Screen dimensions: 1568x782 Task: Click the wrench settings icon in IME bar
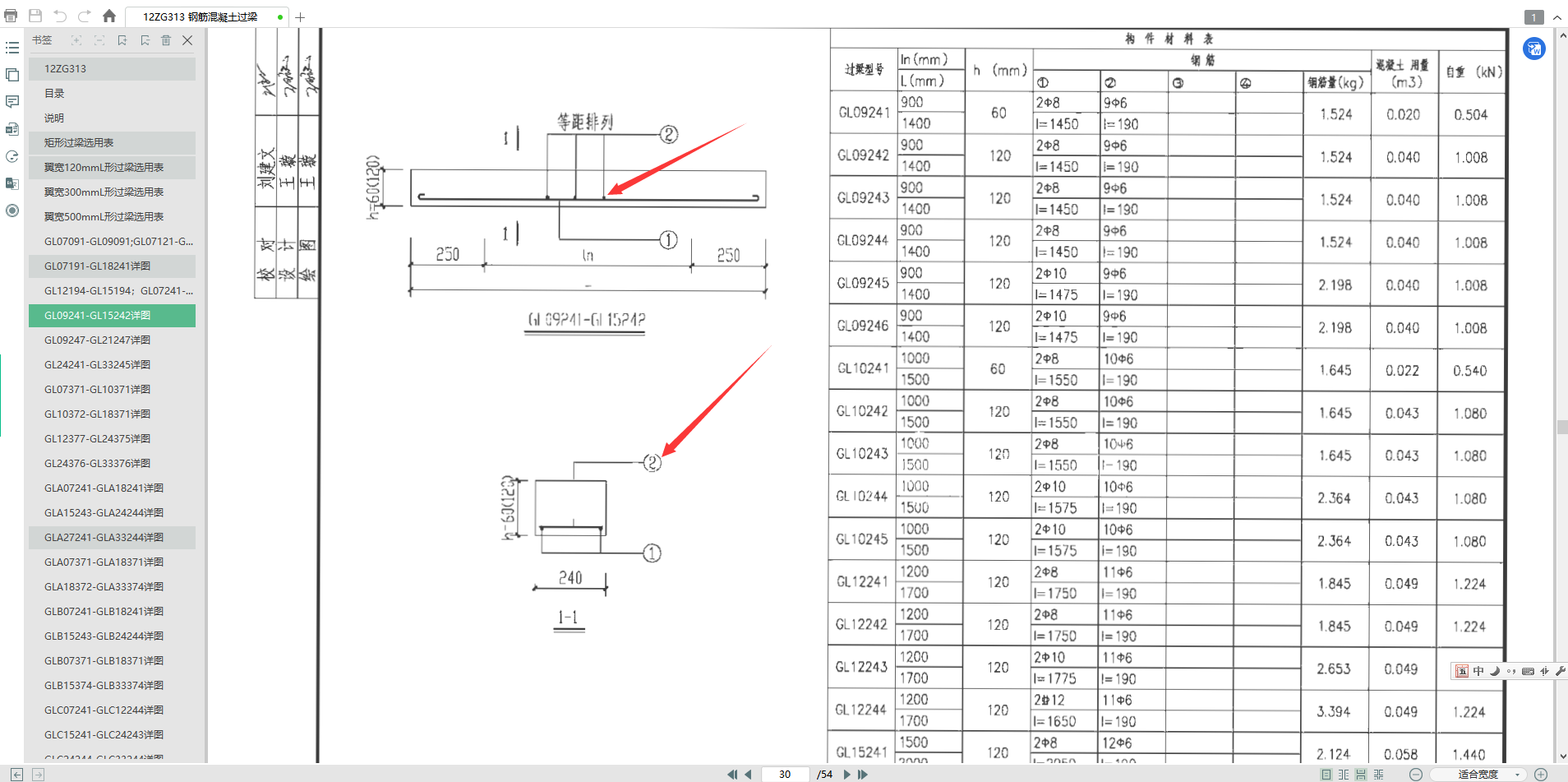1560,671
